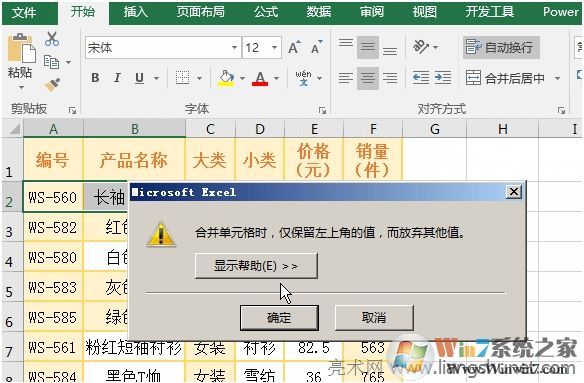Image resolution: width=584 pixels, height=383 pixels.
Task: Apply the red font color
Action: (260, 78)
